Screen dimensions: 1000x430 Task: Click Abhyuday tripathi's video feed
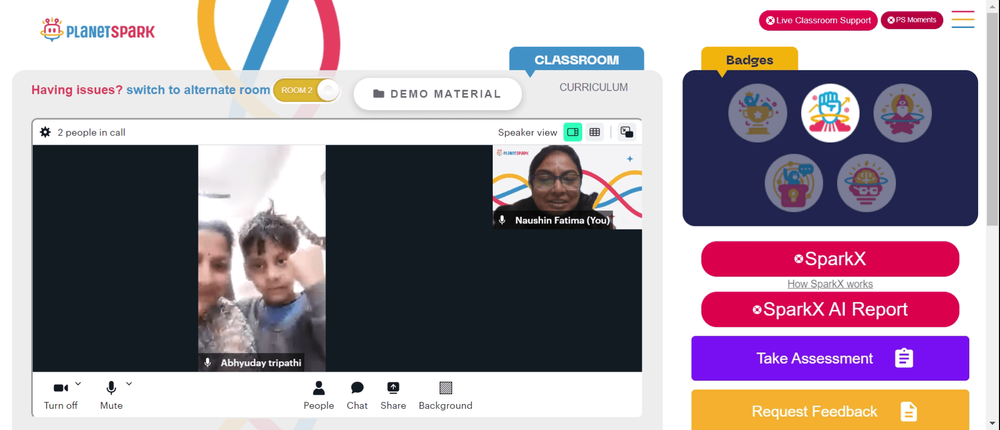261,258
